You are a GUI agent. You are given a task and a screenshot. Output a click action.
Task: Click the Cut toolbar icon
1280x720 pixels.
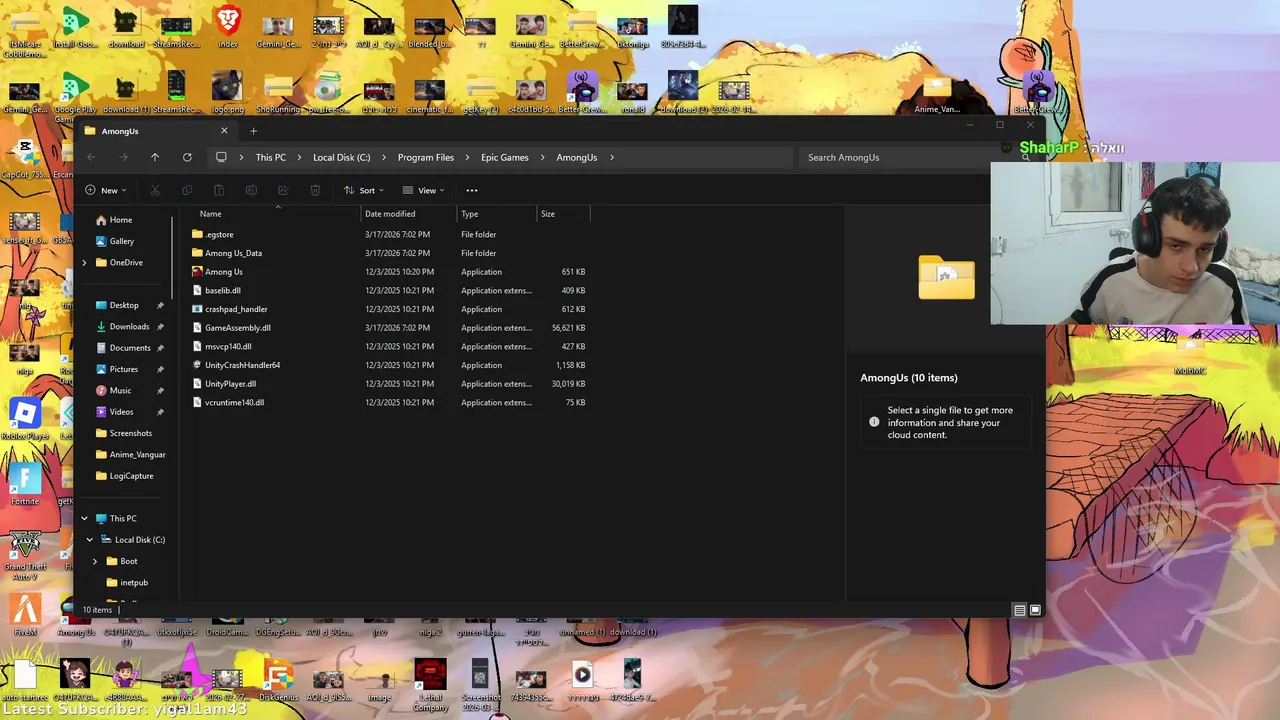[155, 190]
